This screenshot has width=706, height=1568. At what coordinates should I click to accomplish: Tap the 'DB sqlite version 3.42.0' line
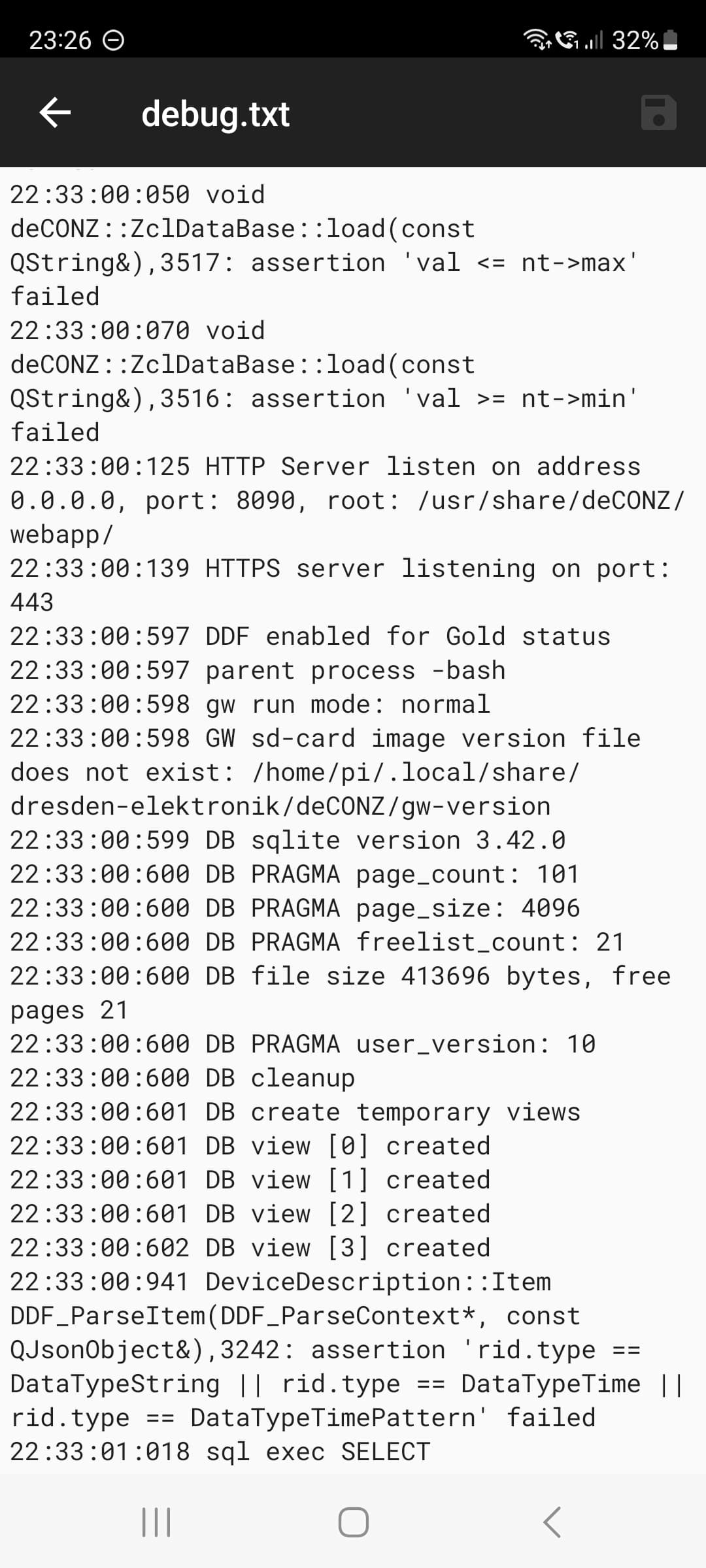[x=288, y=840]
